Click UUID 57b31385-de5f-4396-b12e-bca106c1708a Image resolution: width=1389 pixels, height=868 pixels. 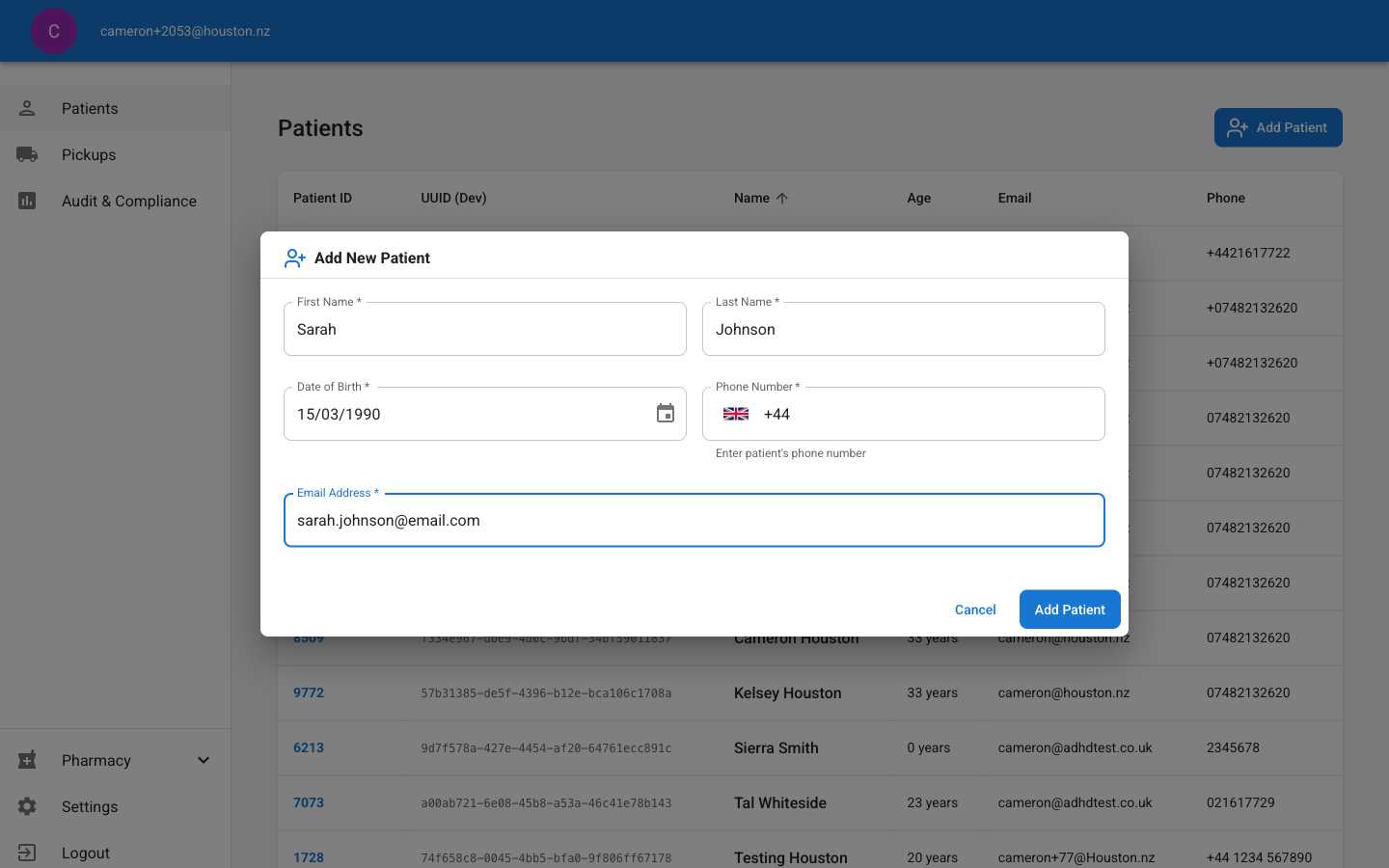click(x=546, y=692)
